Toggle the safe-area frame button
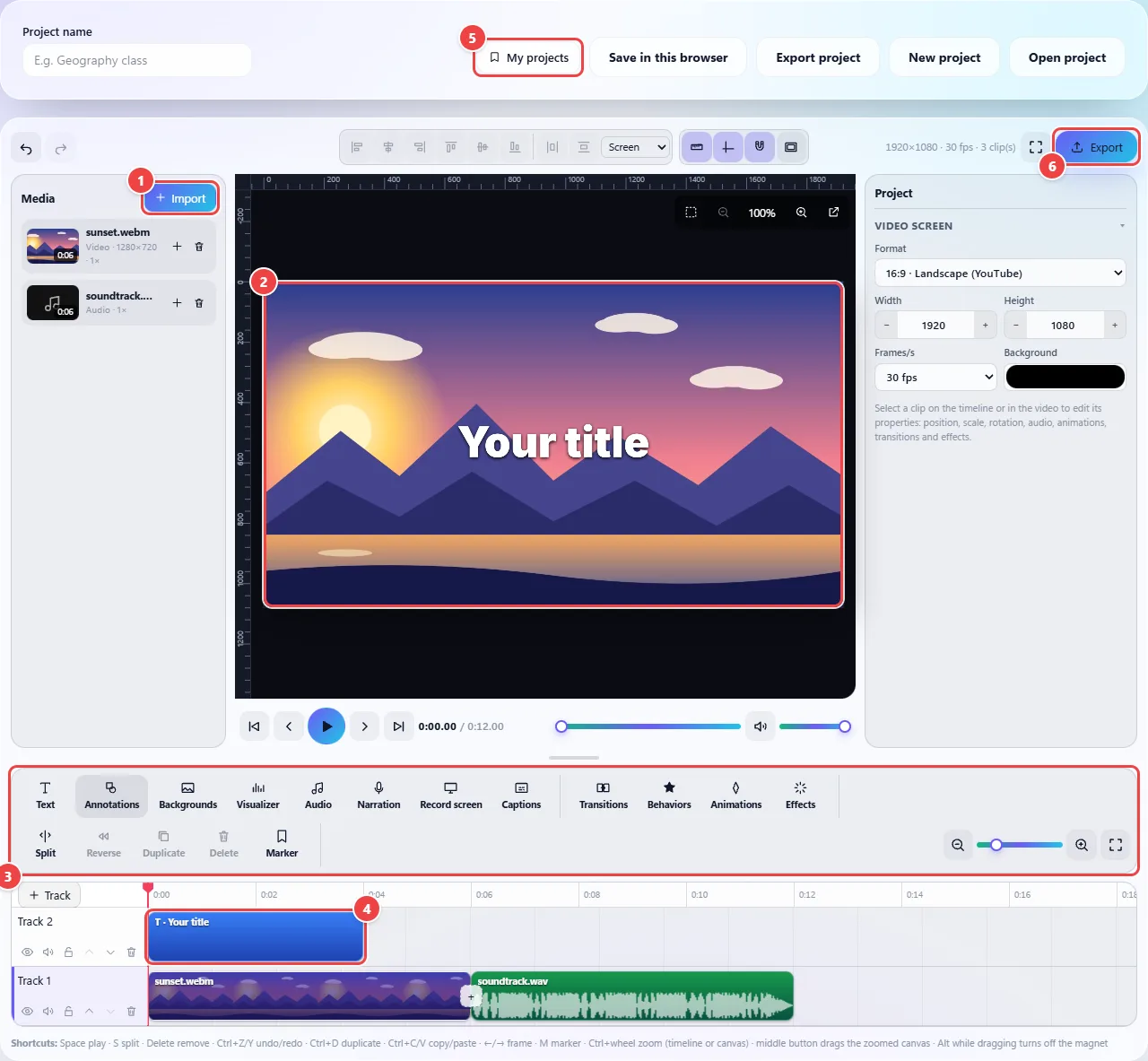The width and height of the screenshot is (1148, 1061). tap(791, 147)
